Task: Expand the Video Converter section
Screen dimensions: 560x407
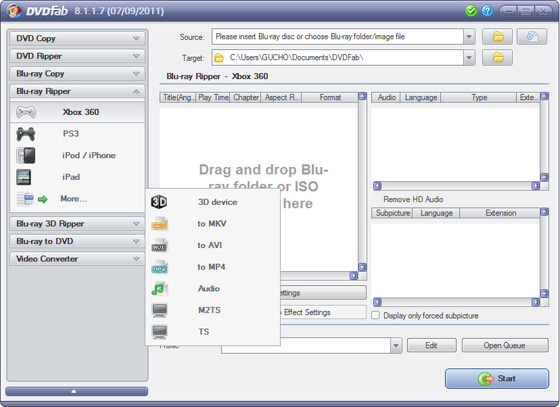Action: tap(78, 259)
